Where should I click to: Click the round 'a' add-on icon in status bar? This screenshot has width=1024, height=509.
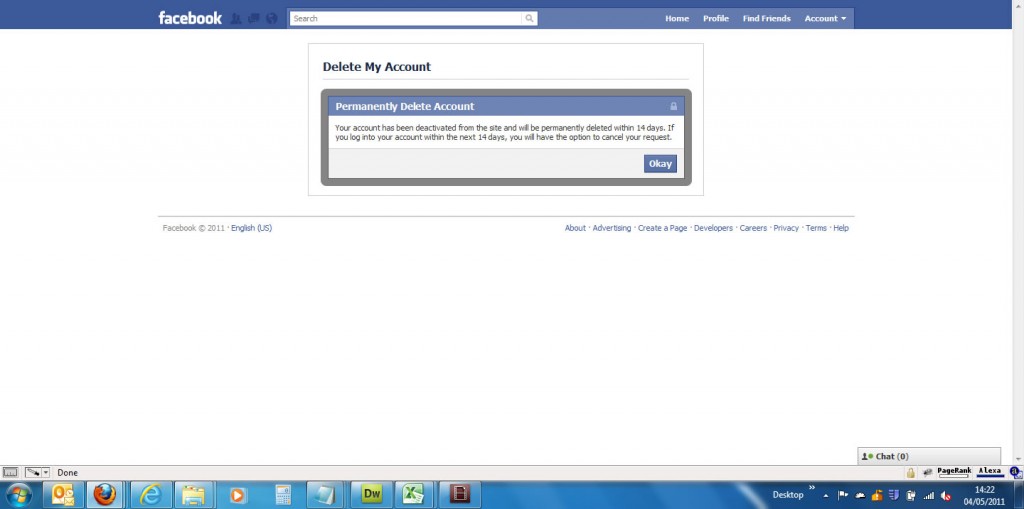coord(1016,472)
